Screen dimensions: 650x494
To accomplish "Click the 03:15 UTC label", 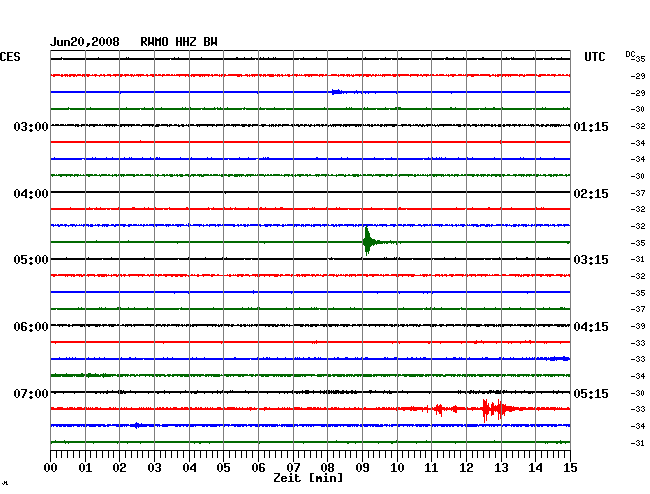I will coord(591,260).
